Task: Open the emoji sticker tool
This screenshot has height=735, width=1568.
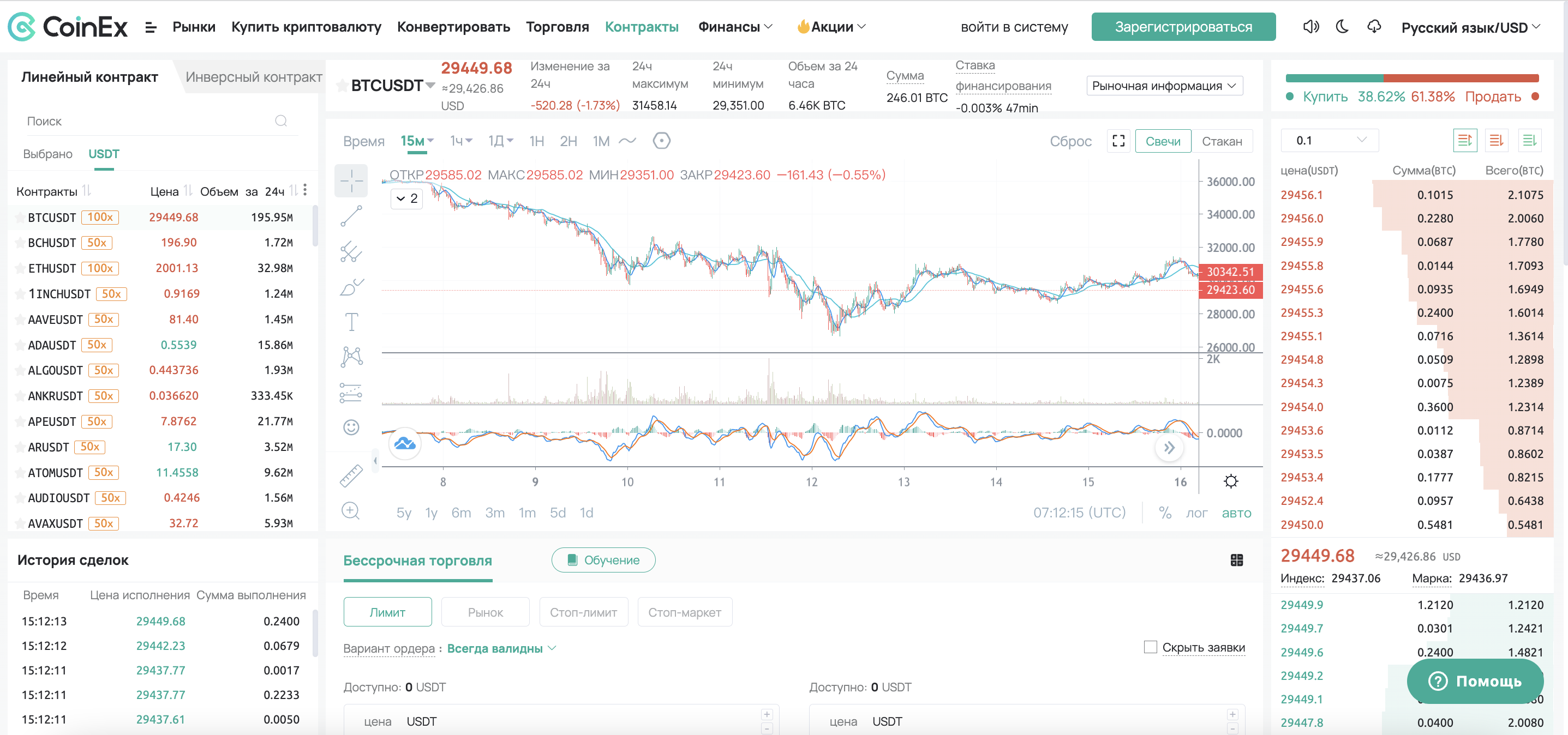Action: click(x=351, y=427)
